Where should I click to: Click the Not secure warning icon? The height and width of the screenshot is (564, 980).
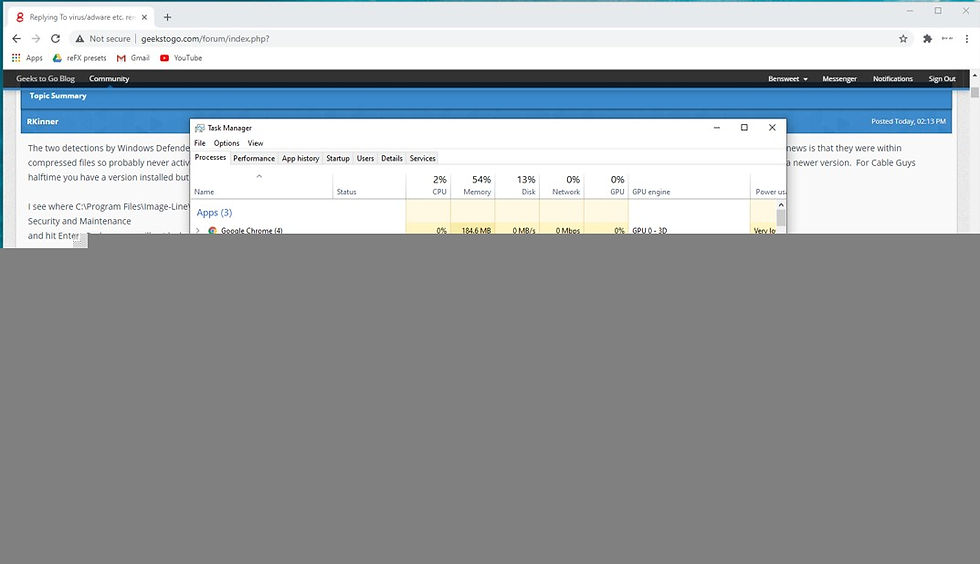[x=79, y=39]
